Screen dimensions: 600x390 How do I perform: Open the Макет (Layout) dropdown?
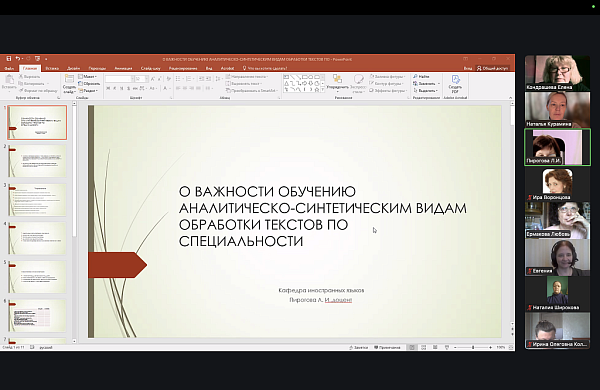click(88, 77)
